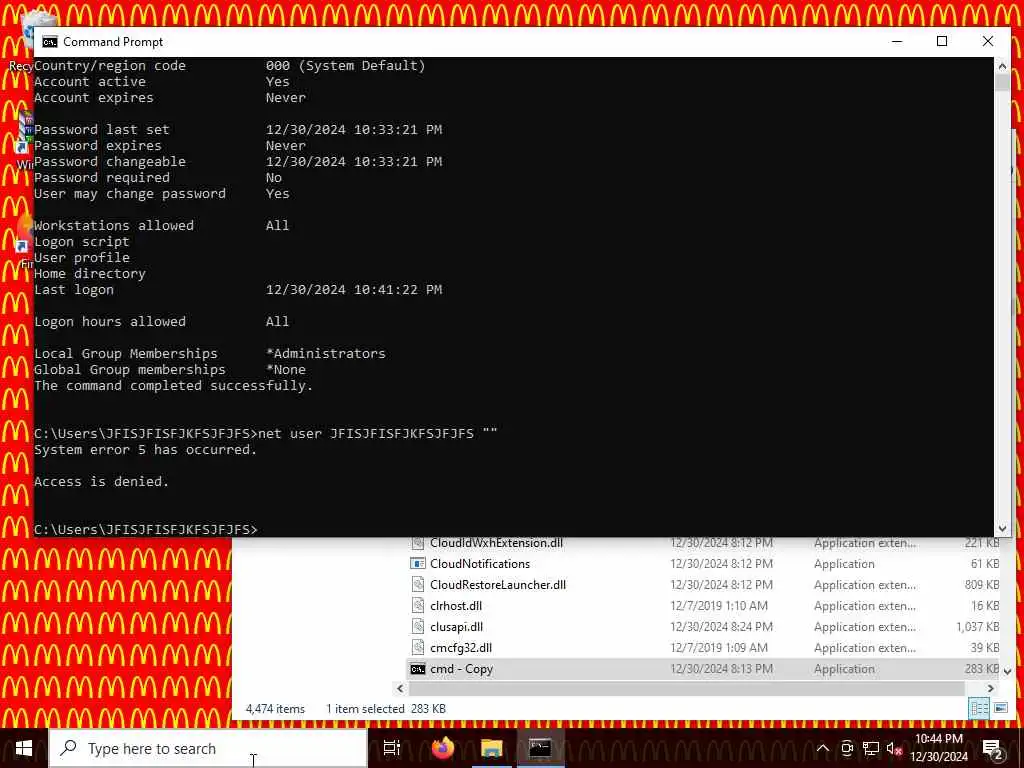Select the clusapi.dll file icon
Image resolution: width=1024 pixels, height=768 pixels.
click(418, 626)
